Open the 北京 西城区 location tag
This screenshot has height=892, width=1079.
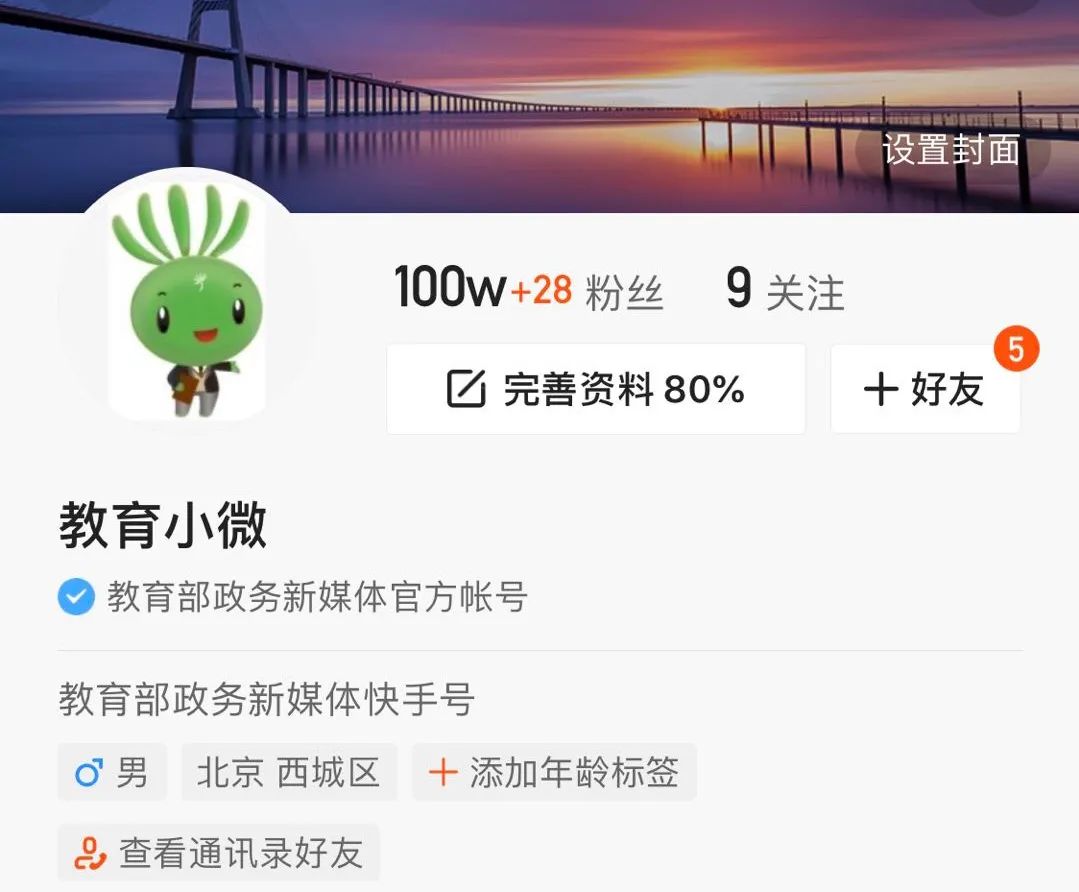289,772
